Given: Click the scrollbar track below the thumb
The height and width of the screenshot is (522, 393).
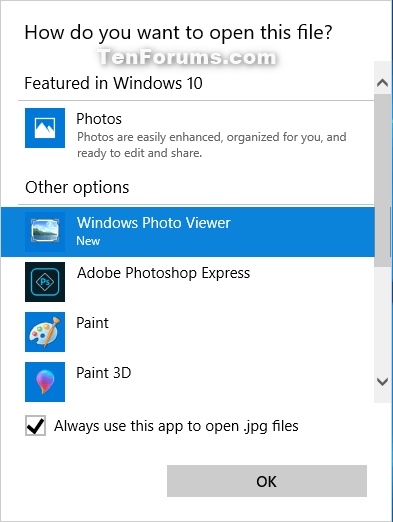Looking at the screenshot, I should click(x=382, y=318).
